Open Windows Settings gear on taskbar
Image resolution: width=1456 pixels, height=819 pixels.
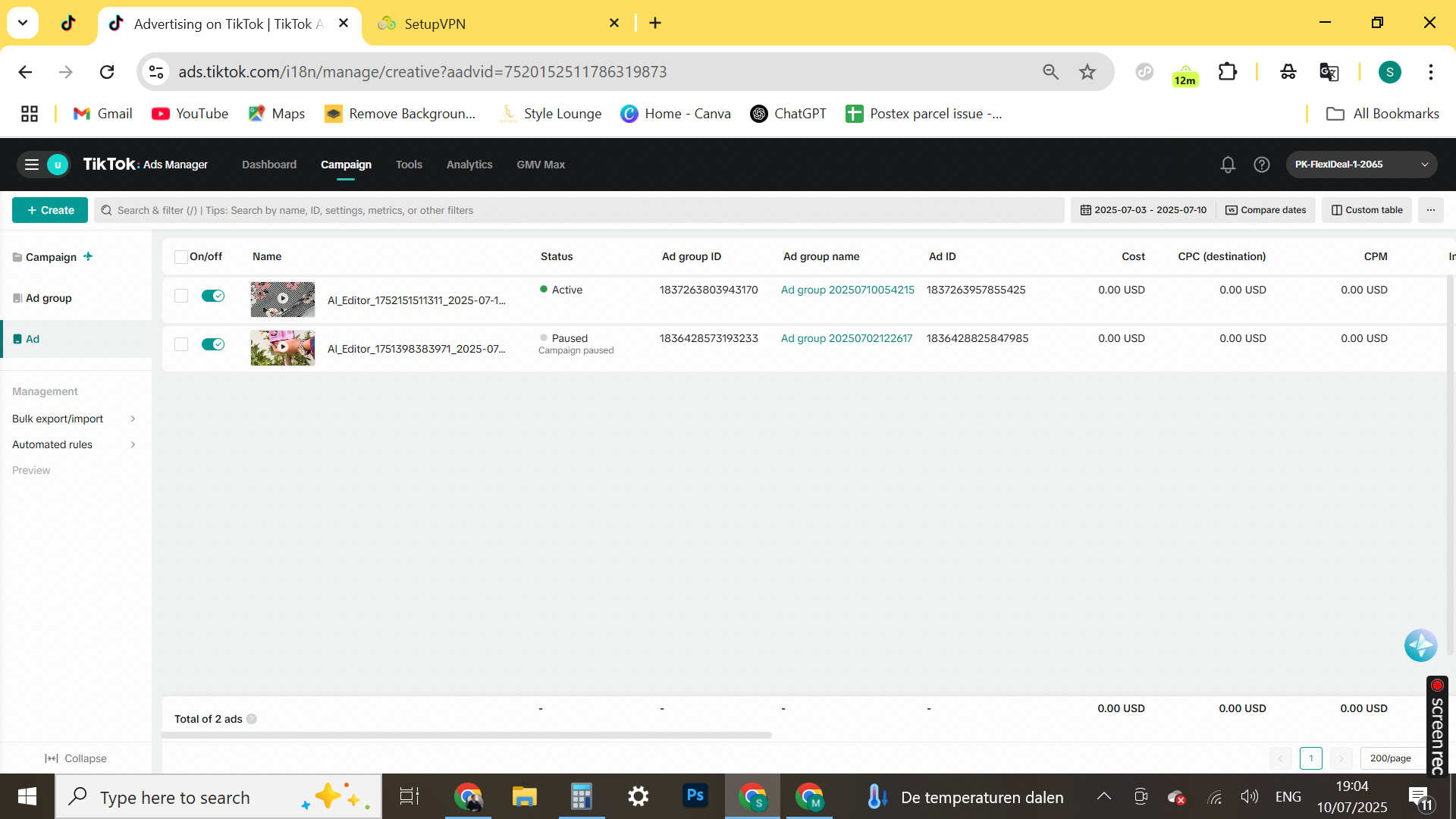tap(639, 796)
